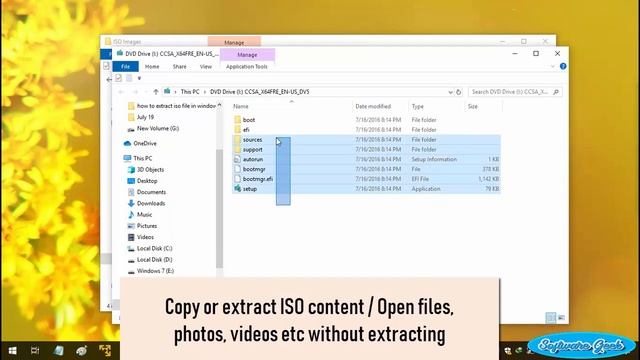The image size is (640, 360).
Task: Open the View ribbon tab
Action: (x=205, y=67)
